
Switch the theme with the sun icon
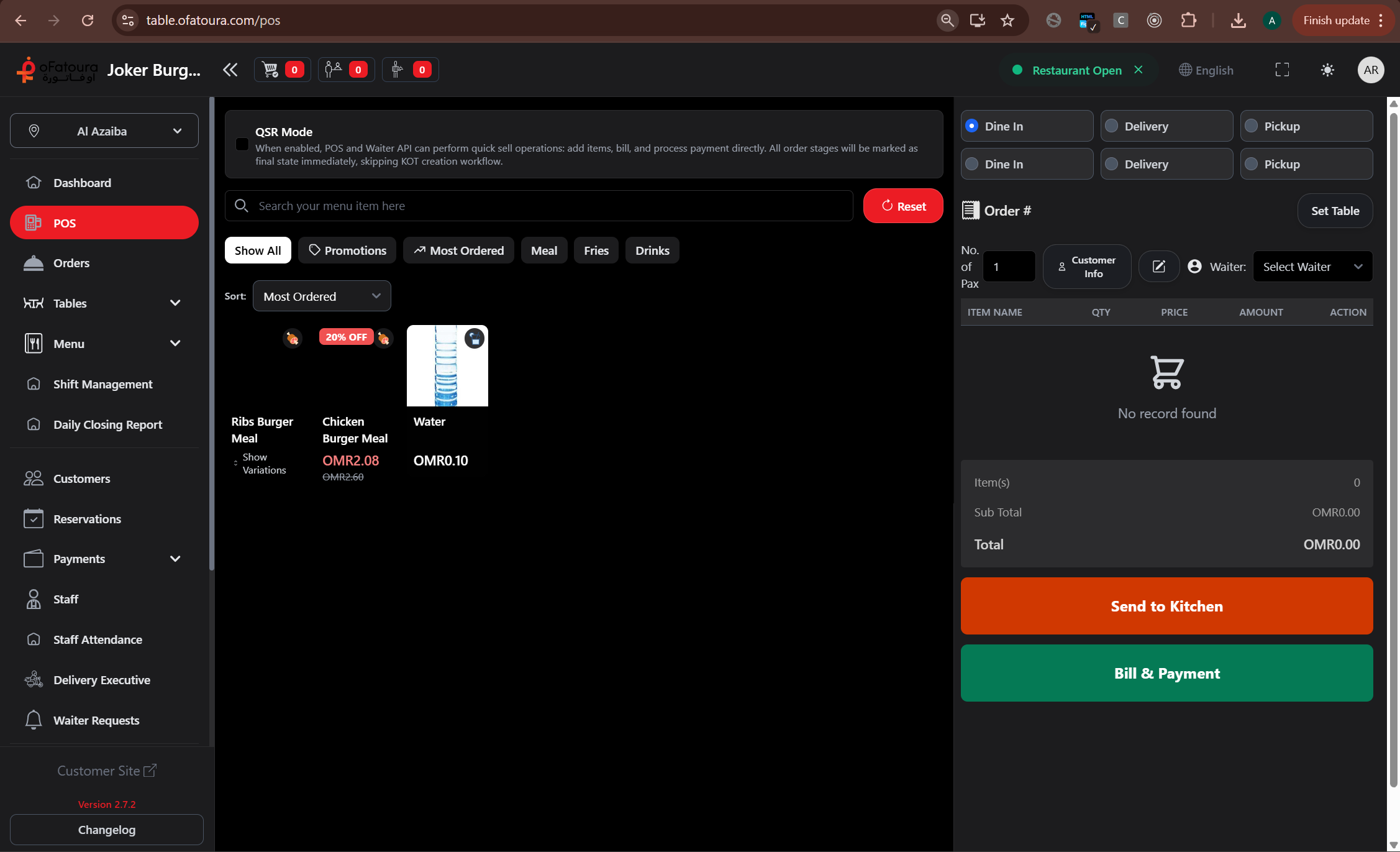point(1327,70)
